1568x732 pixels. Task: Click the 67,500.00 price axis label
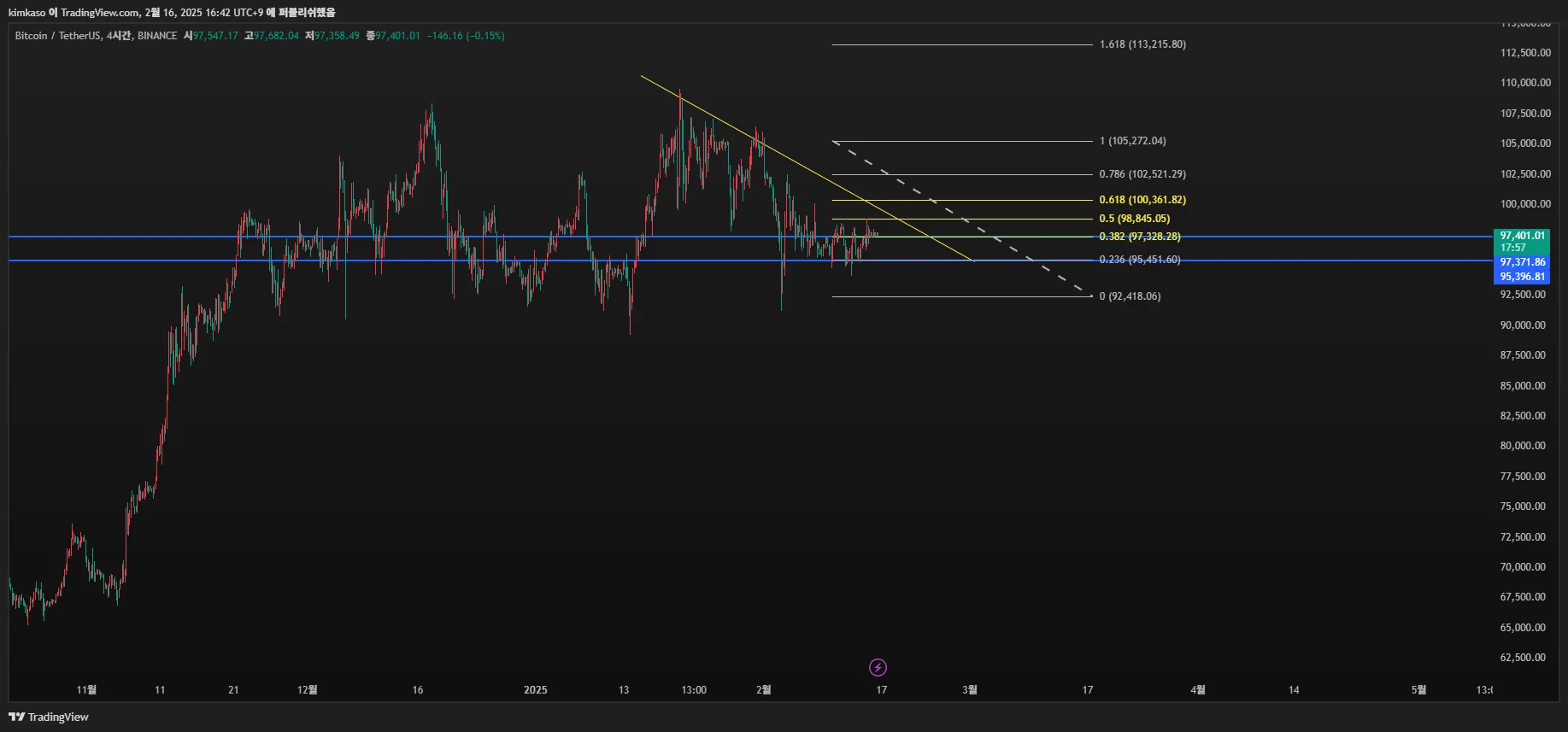coord(1523,597)
